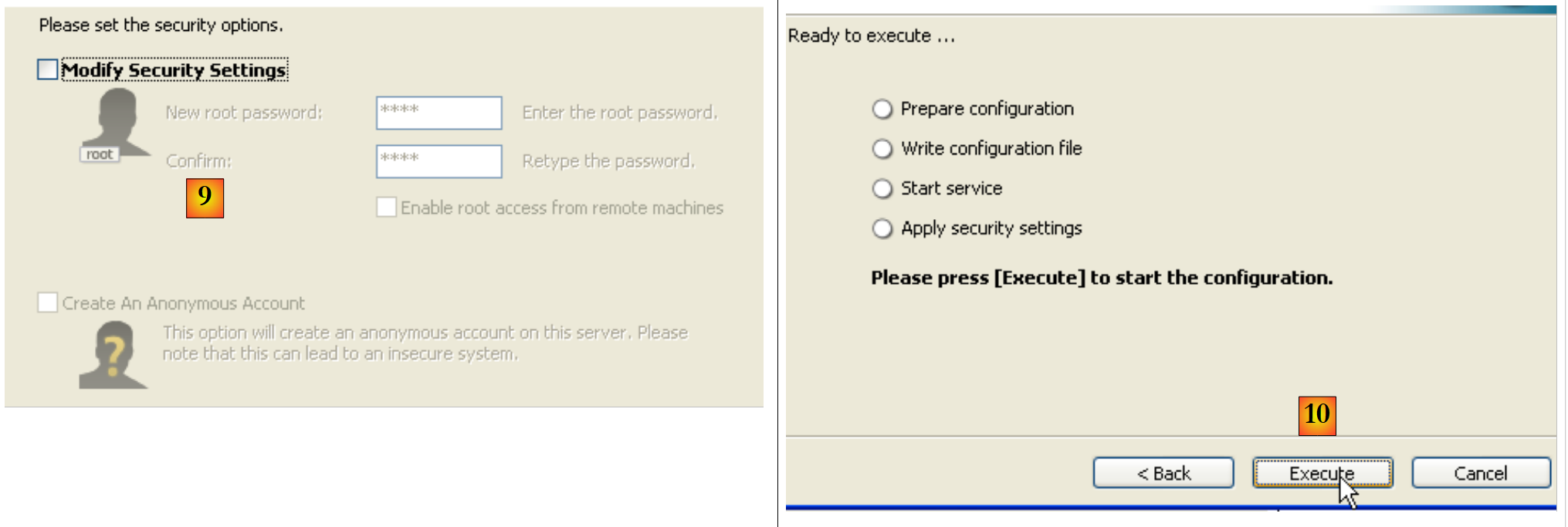This screenshot has width=1568, height=527.
Task: Focus the New root password field
Action: [x=439, y=113]
